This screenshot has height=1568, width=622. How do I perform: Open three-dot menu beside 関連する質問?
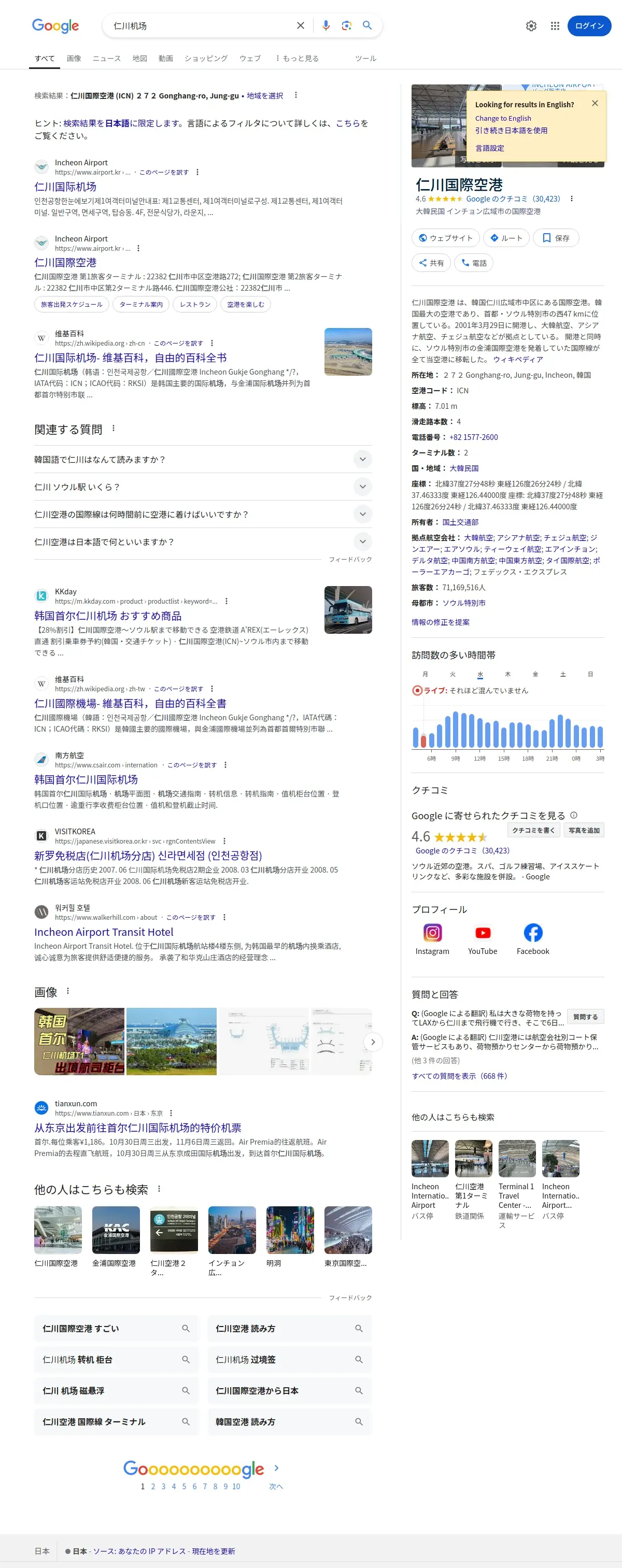pos(113,429)
